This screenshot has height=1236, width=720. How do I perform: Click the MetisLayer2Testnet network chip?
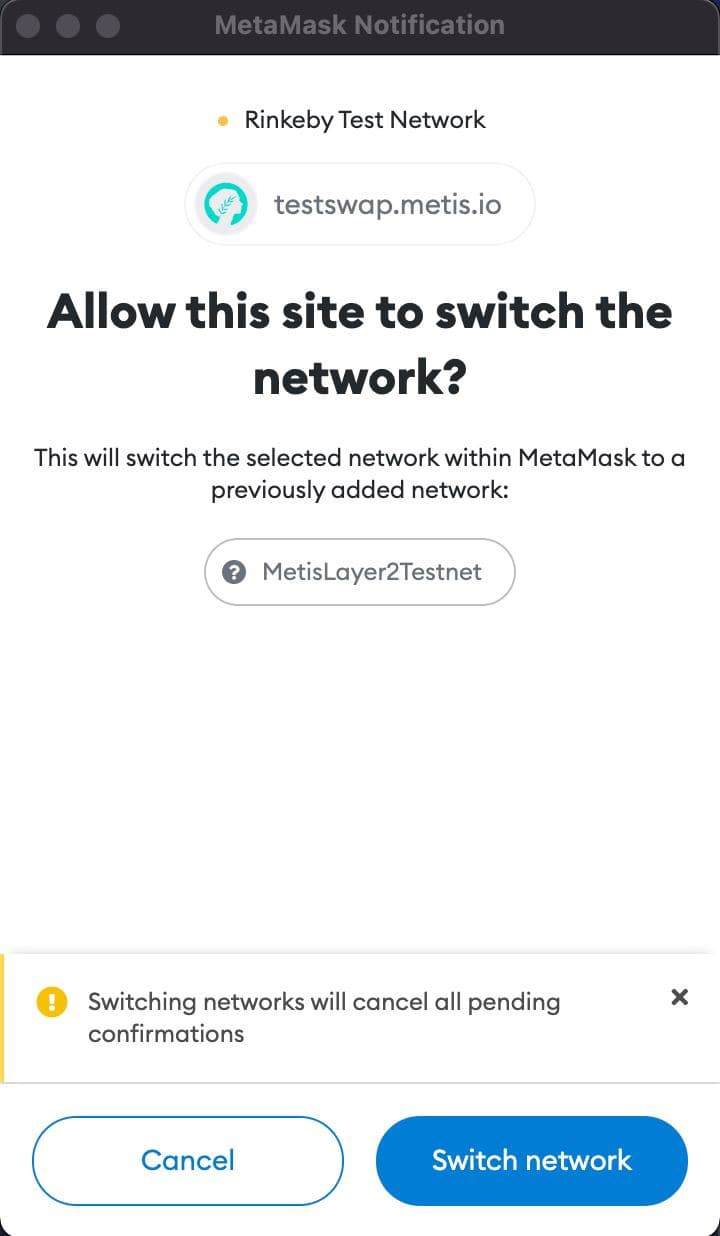point(360,572)
